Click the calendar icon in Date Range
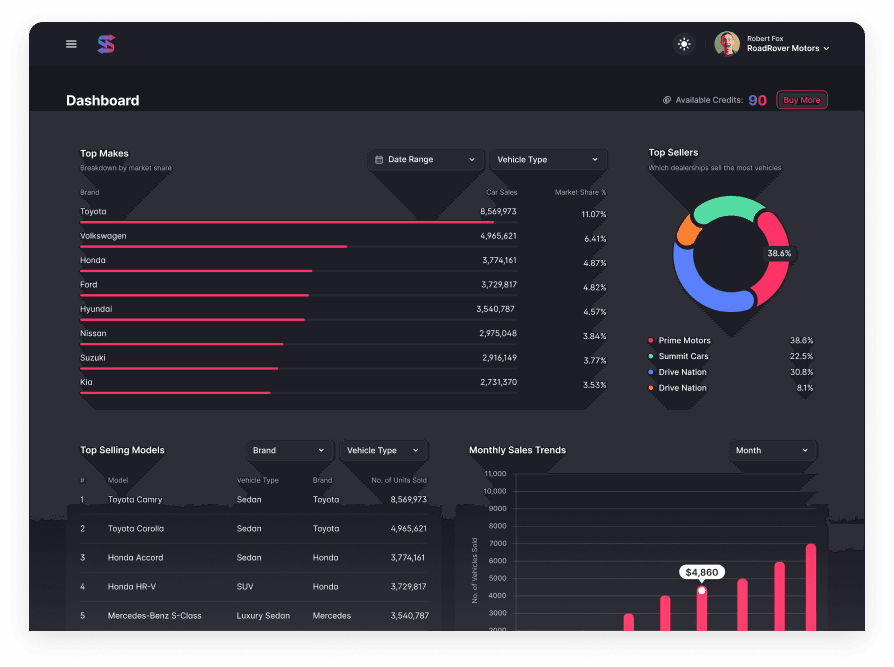 (379, 160)
